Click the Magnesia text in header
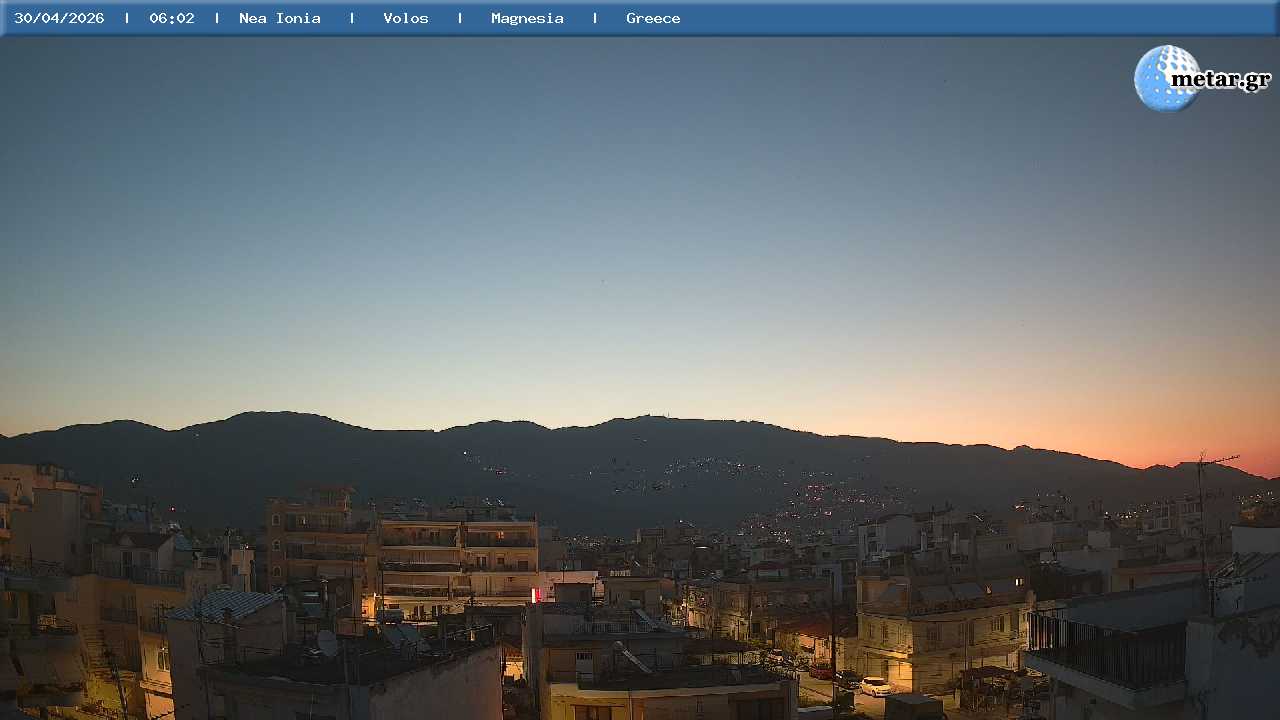 click(527, 18)
